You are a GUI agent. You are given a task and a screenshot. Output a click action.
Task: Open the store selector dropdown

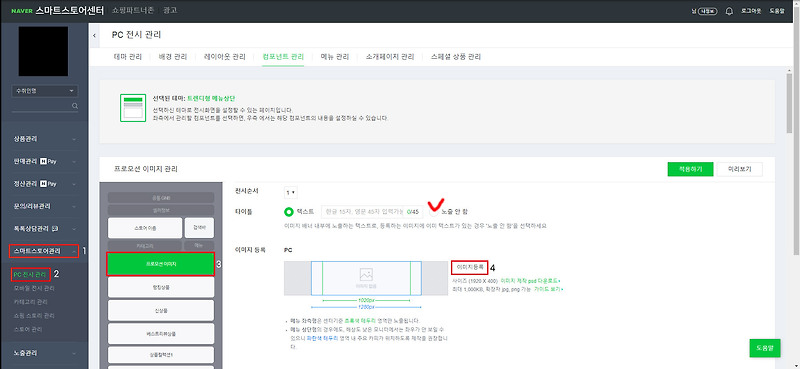pyautogui.click(x=44, y=91)
